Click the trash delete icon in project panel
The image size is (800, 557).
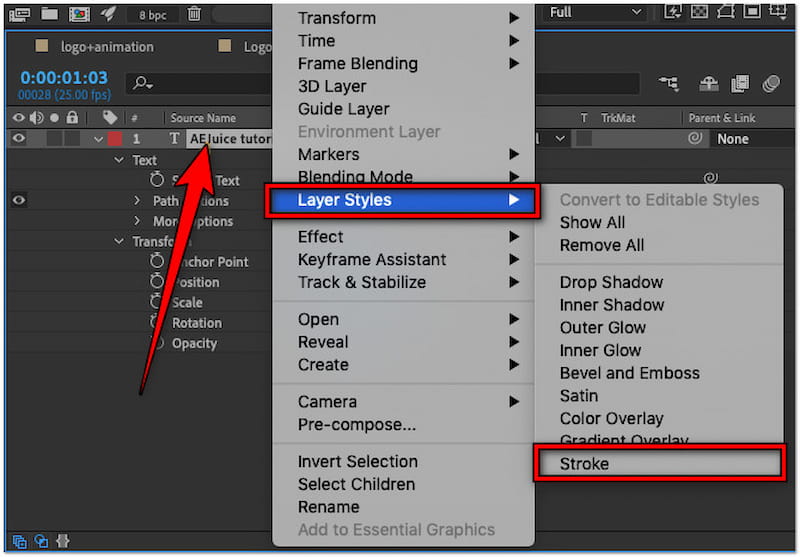click(x=194, y=13)
